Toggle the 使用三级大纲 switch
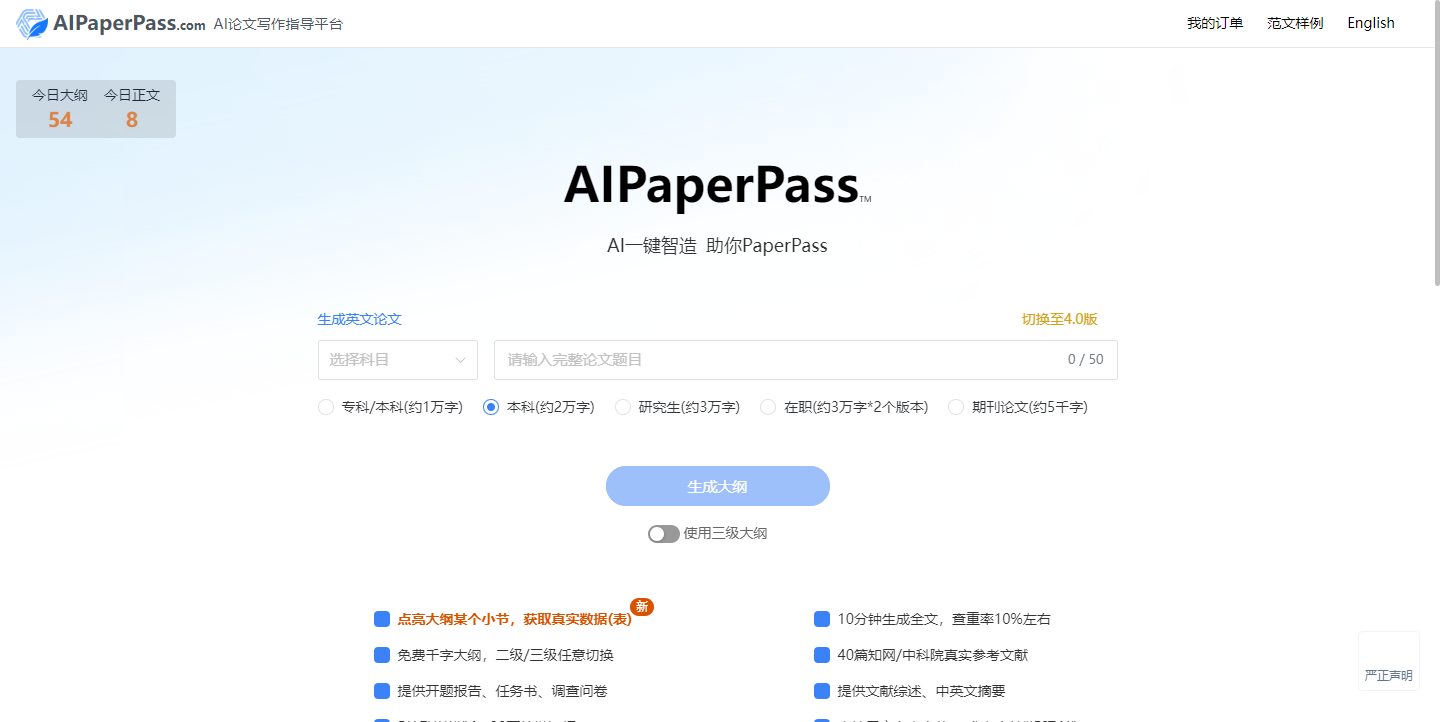Screen dimensions: 1440x722 [x=664, y=534]
